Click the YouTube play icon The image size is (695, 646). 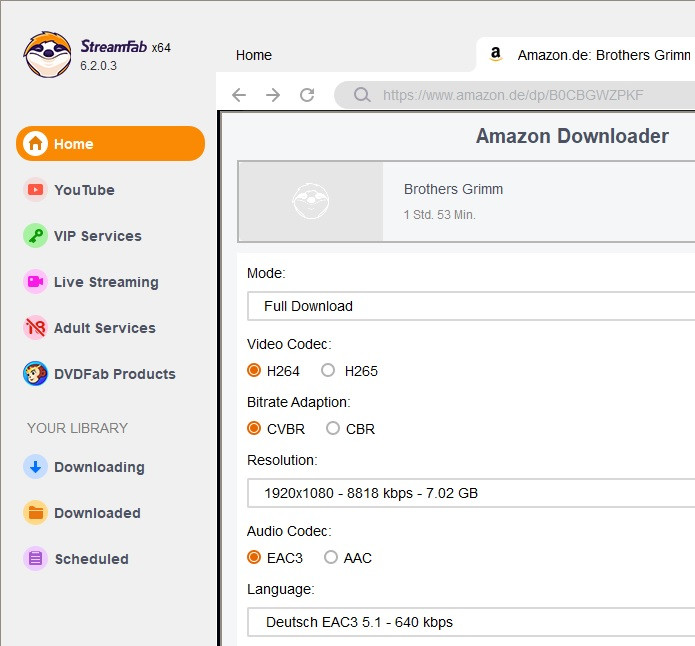[35, 190]
